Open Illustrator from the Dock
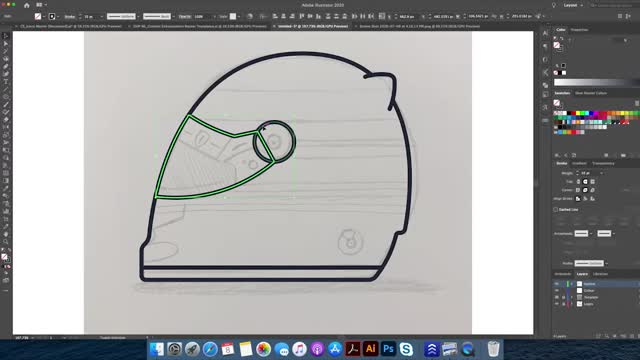Image resolution: width=640 pixels, height=360 pixels. 370,349
